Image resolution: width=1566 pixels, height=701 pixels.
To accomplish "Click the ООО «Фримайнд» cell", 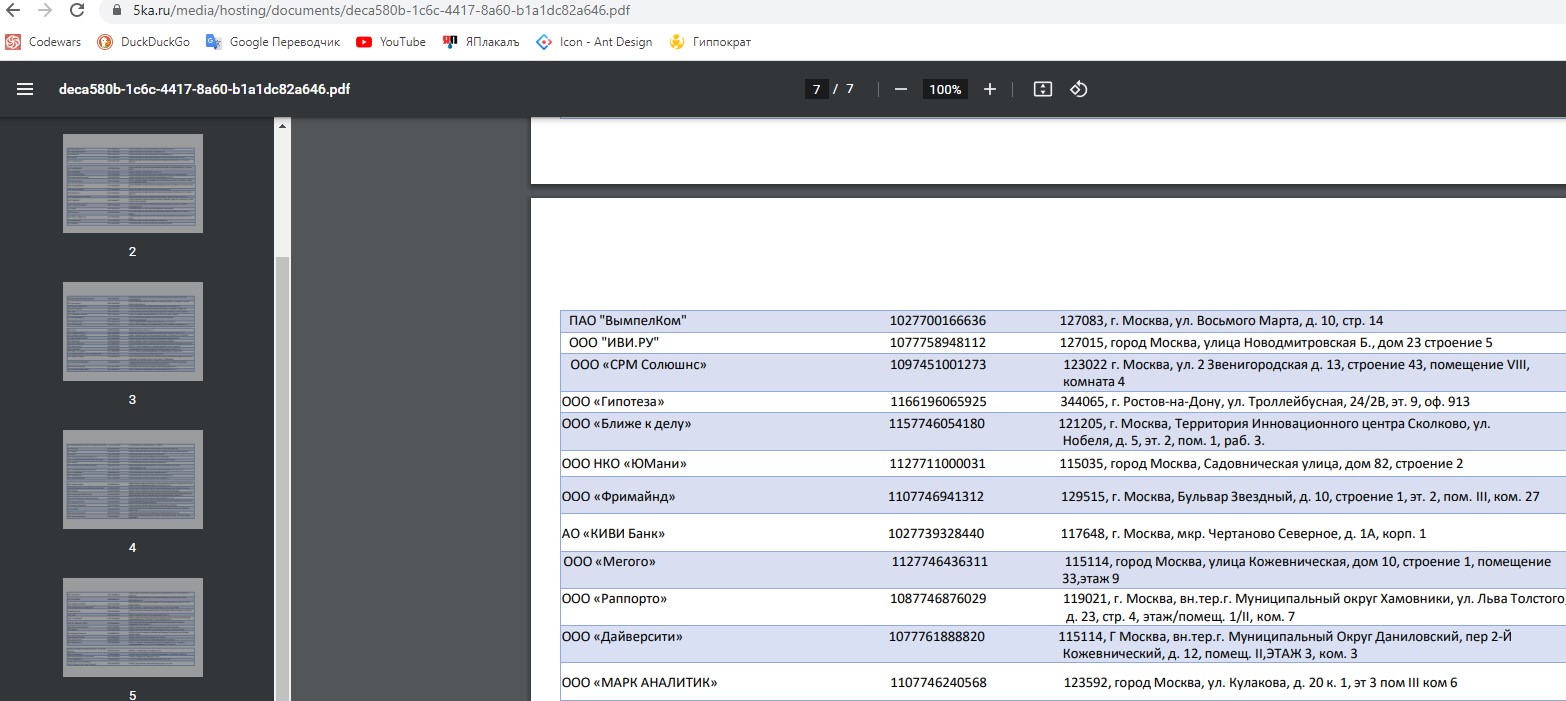I will click(x=618, y=497).
